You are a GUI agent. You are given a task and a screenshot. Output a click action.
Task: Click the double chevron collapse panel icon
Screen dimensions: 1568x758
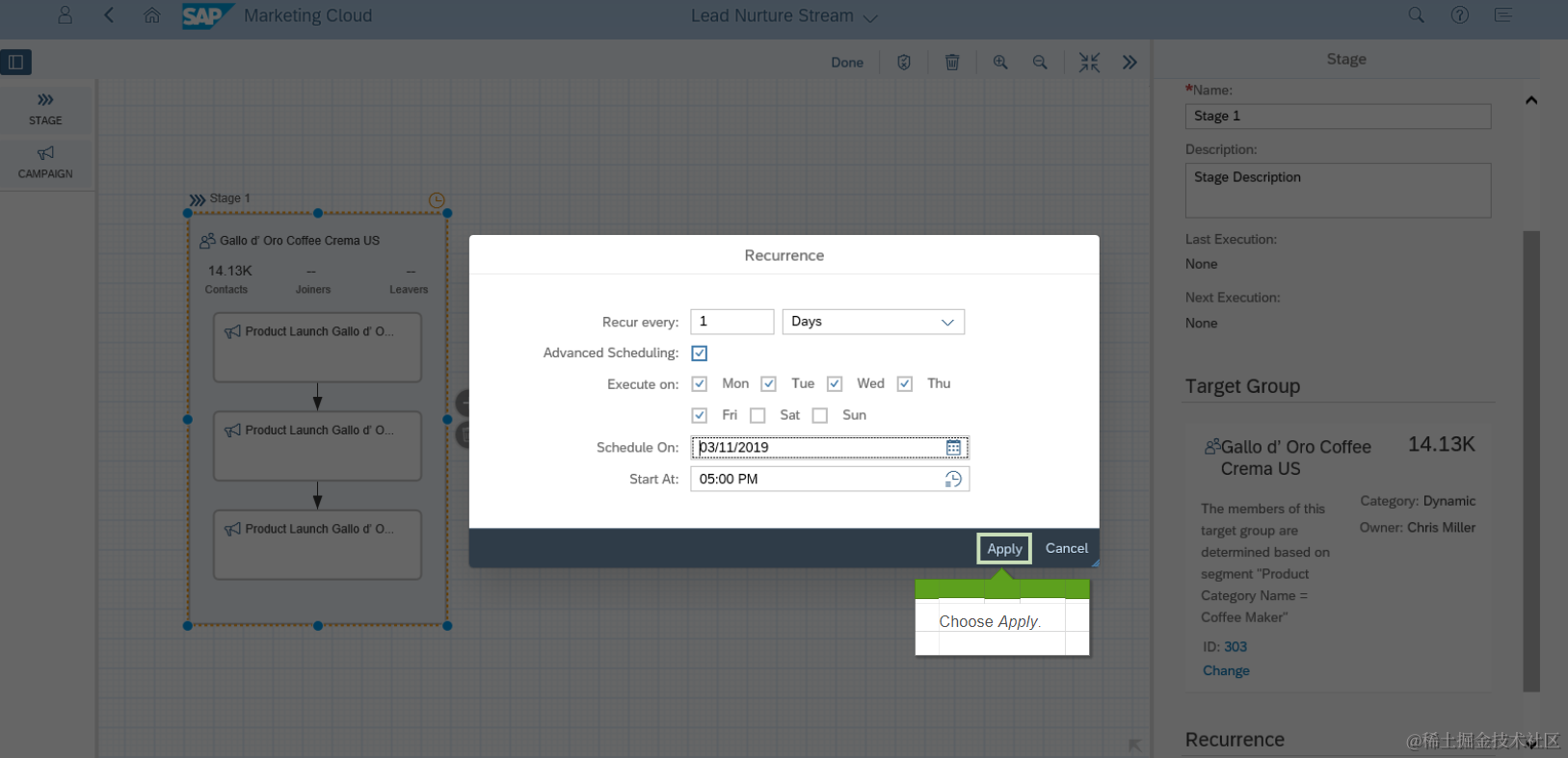click(x=1129, y=63)
